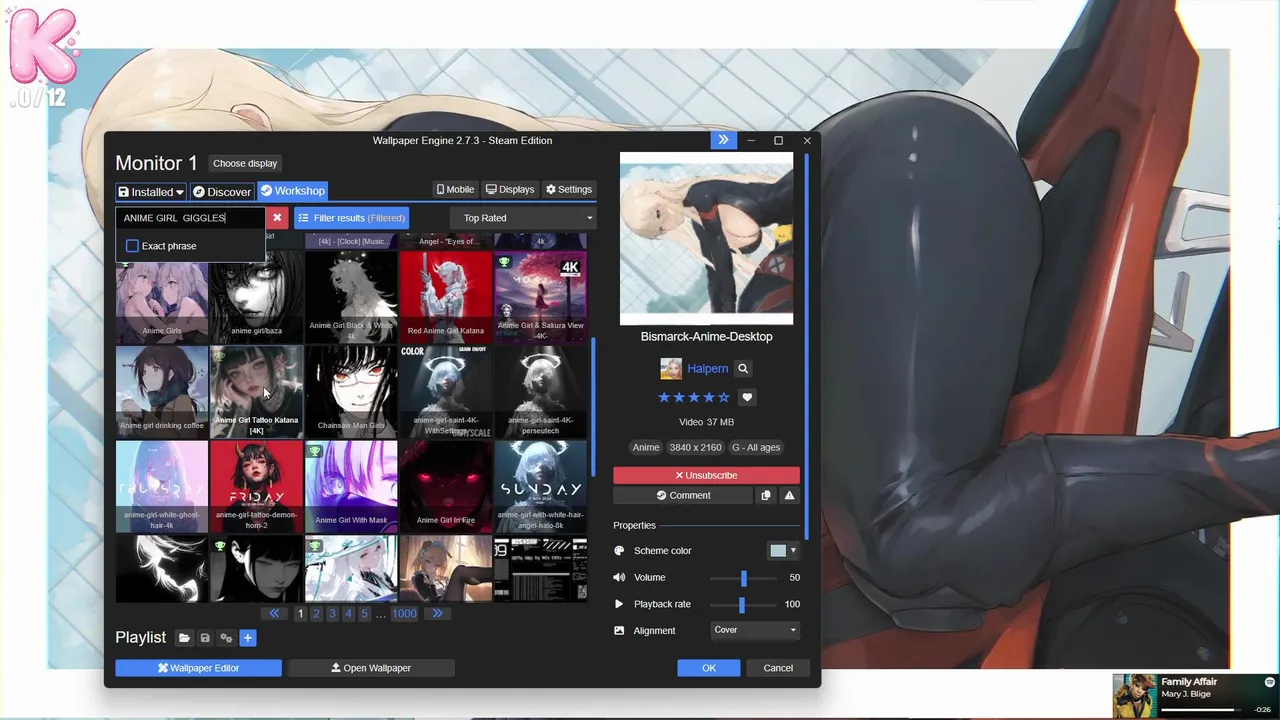Confirm with the OK button

[709, 668]
